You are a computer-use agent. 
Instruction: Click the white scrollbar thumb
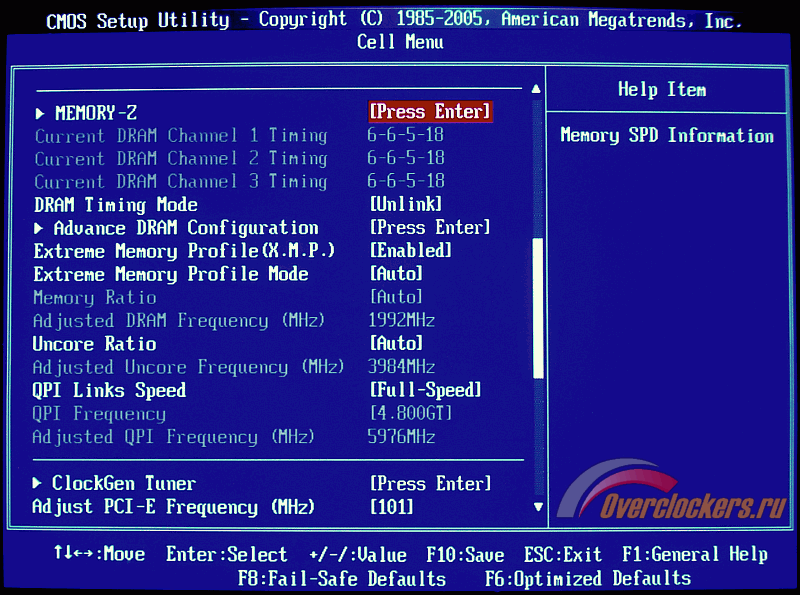pos(538,308)
